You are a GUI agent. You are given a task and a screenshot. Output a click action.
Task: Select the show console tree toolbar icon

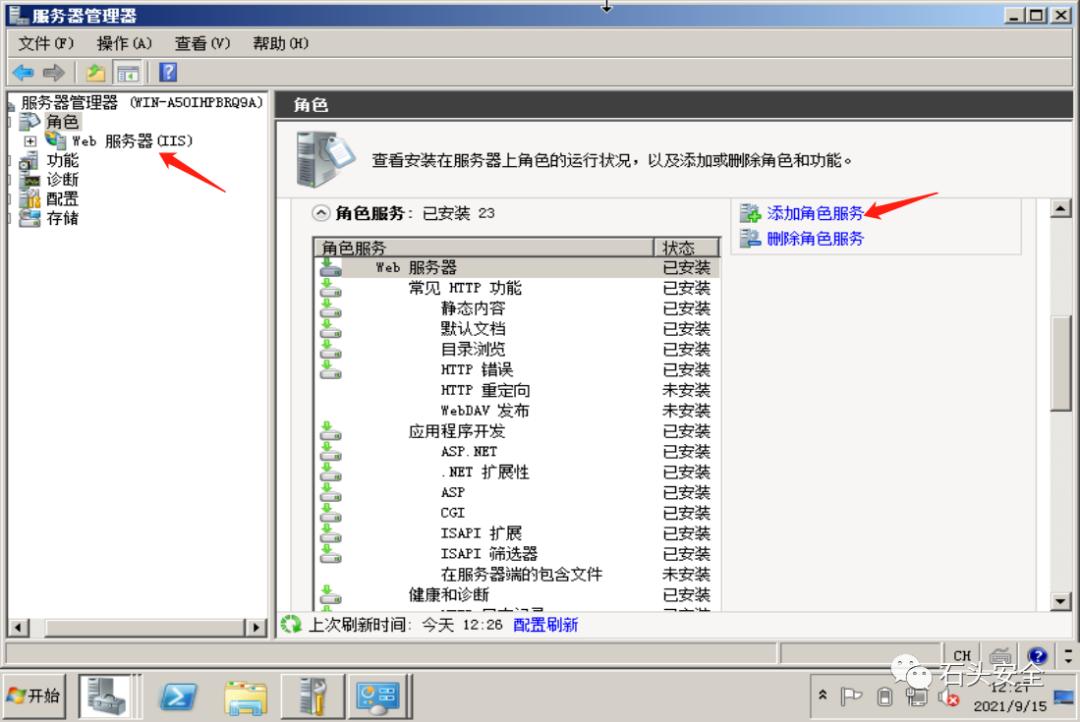point(127,71)
